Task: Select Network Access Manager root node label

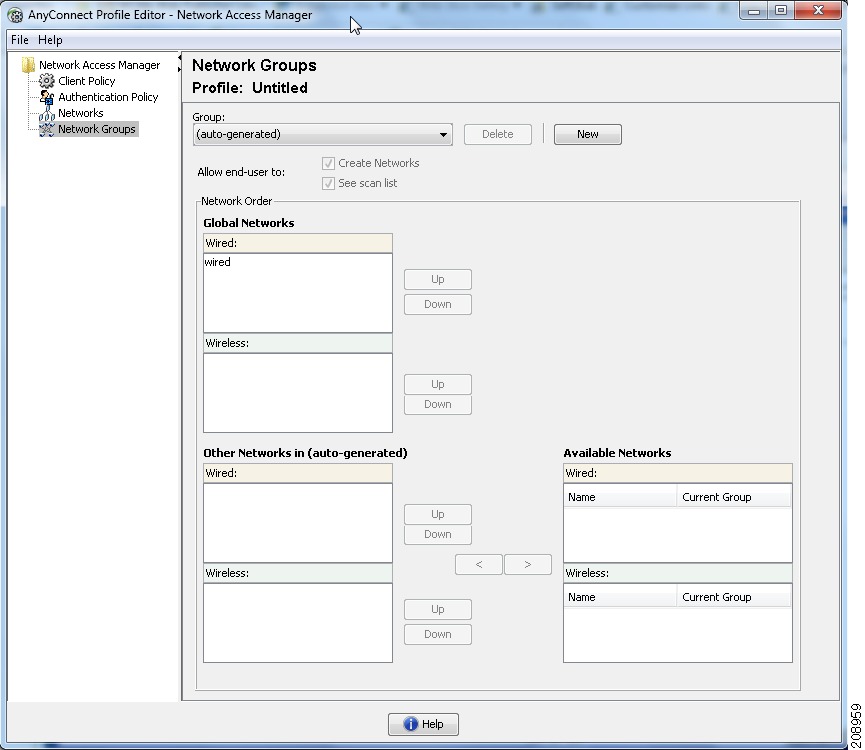Action: (x=99, y=65)
